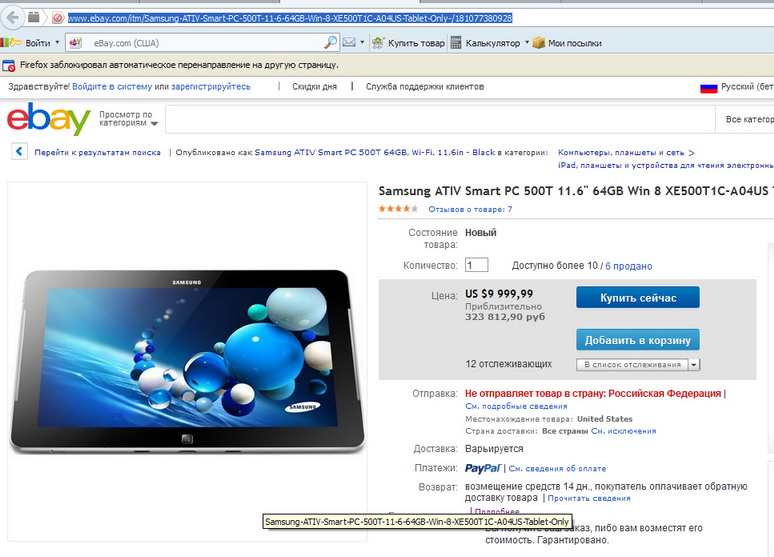
Task: Open Компьютеры, планшеты и сеть category link
Action: tap(621, 153)
